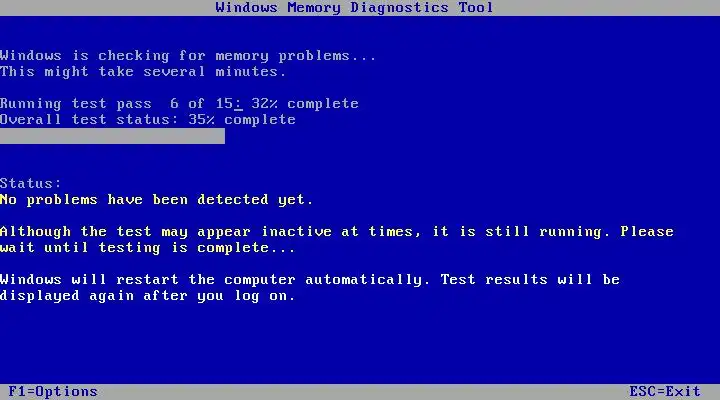The width and height of the screenshot is (720, 400).
Task: Click the F1=Options label
Action: (53, 392)
